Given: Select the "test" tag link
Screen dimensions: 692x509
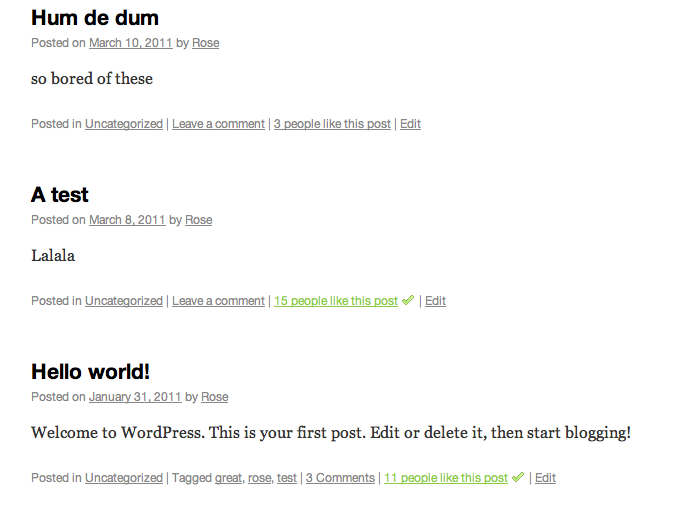Looking at the screenshot, I should point(287,478).
